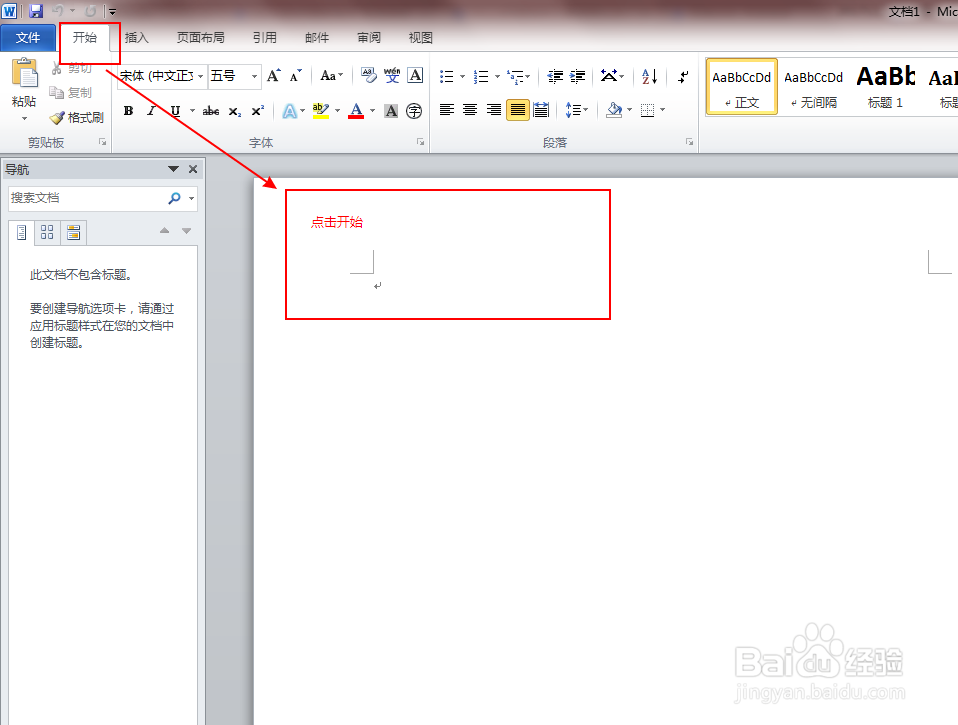Toggle Bold formatting
This screenshot has width=958, height=725.
coord(128,111)
